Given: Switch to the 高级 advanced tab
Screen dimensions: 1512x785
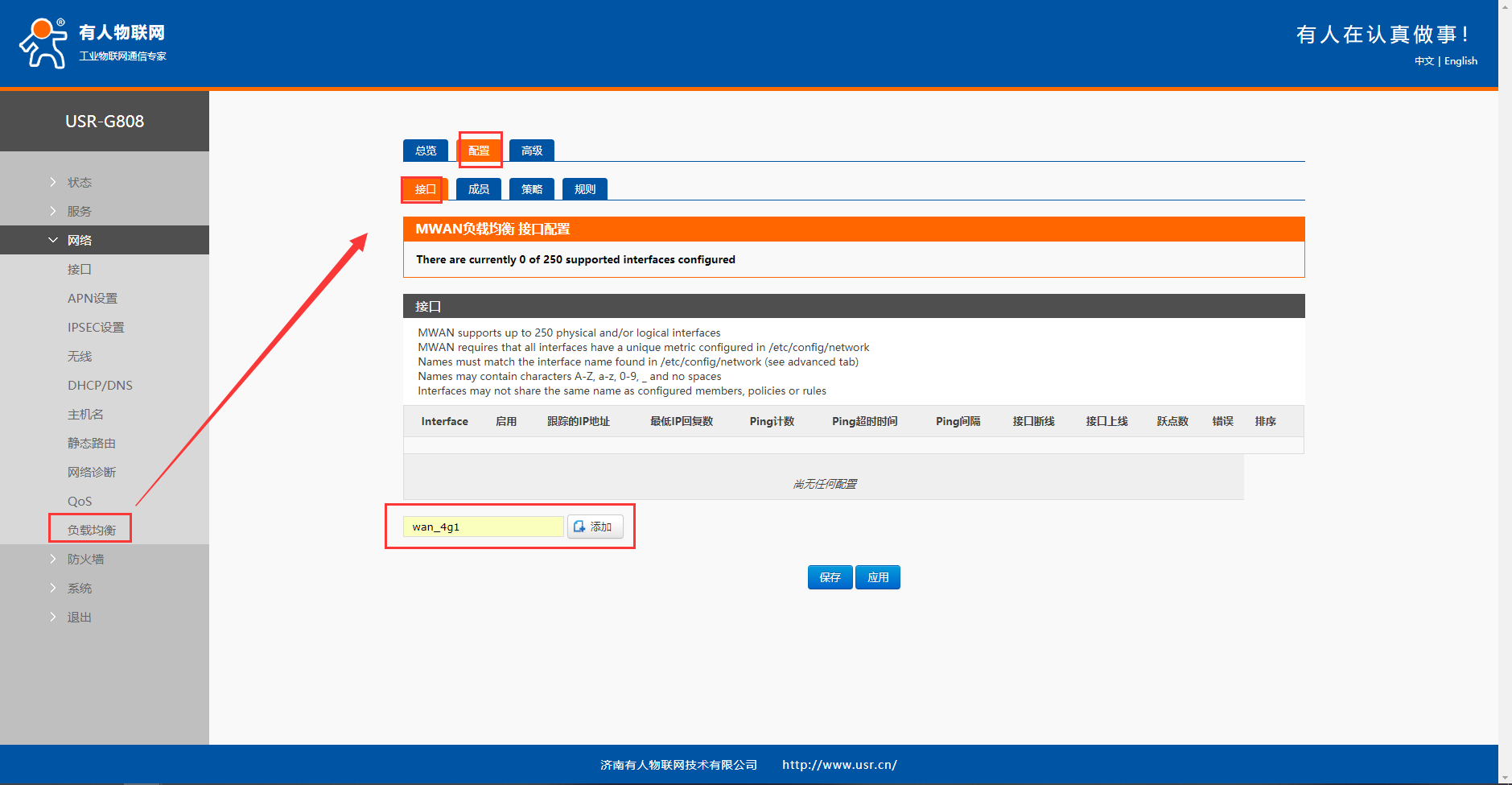Looking at the screenshot, I should [532, 151].
